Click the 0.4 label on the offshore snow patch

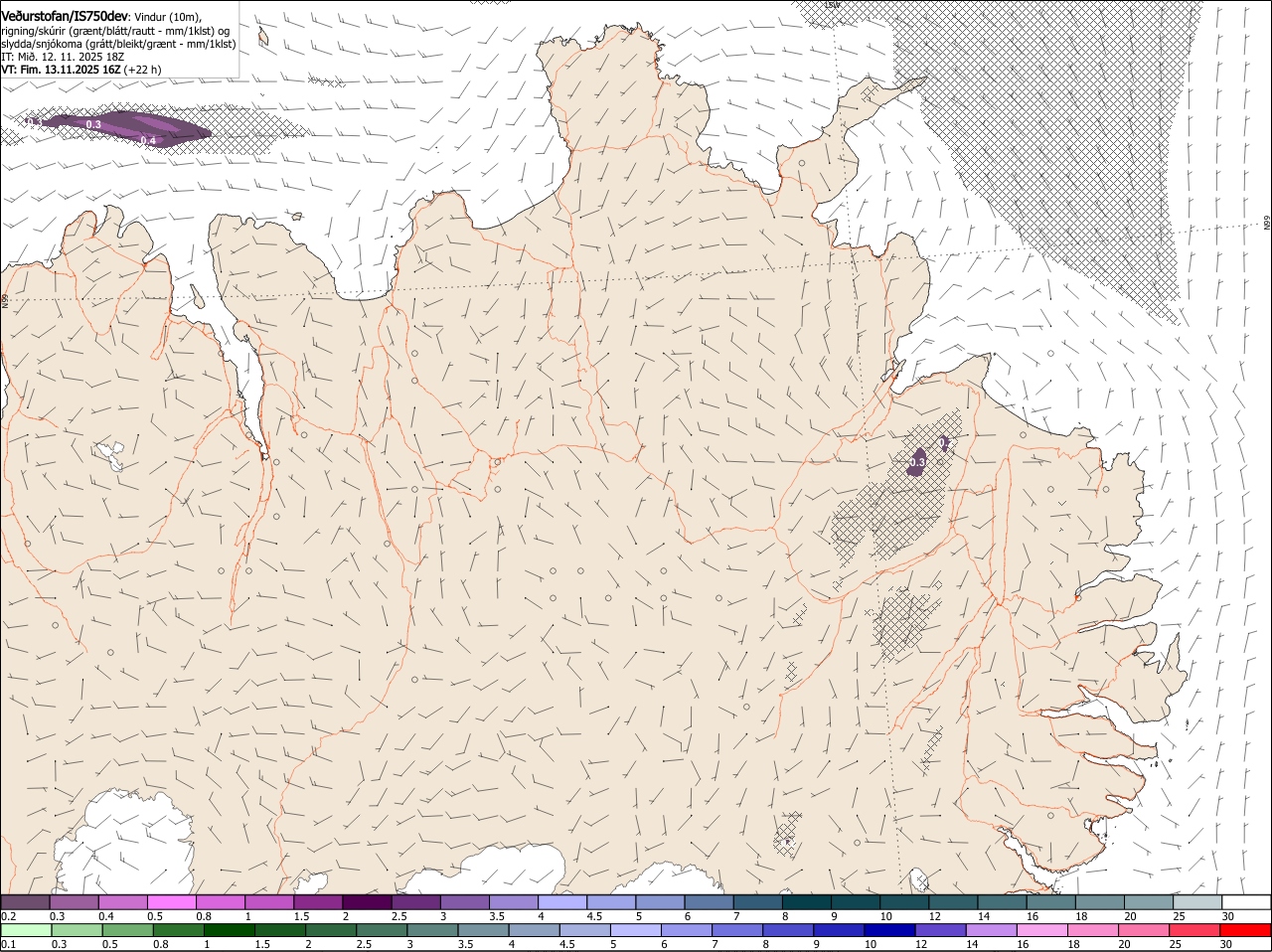point(147,140)
